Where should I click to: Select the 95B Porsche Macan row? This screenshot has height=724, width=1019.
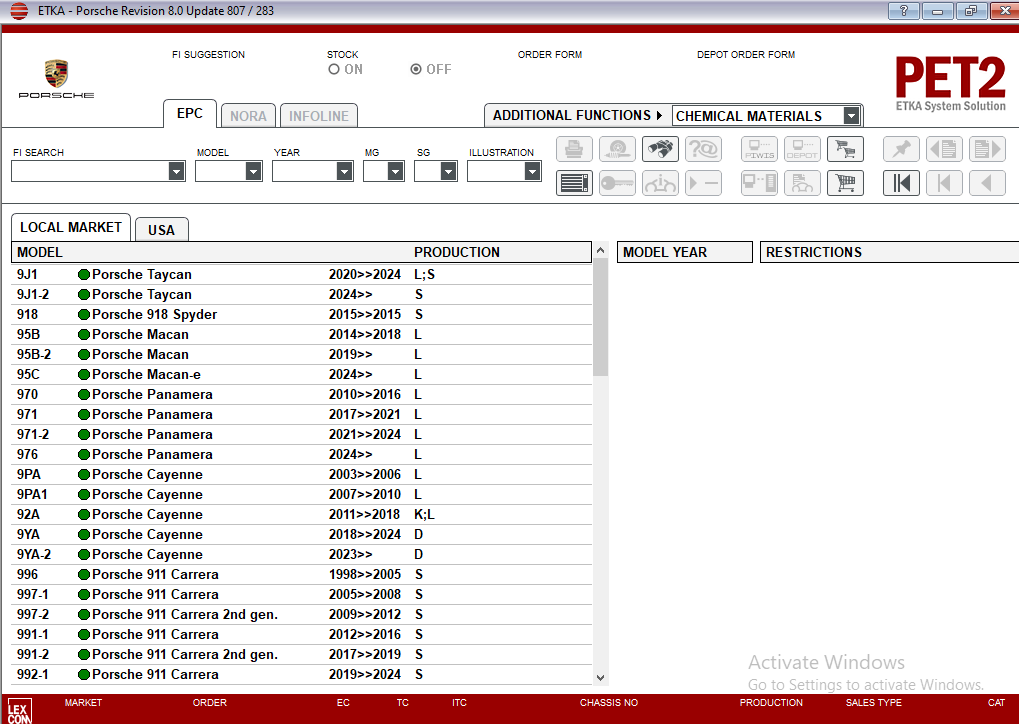click(302, 335)
